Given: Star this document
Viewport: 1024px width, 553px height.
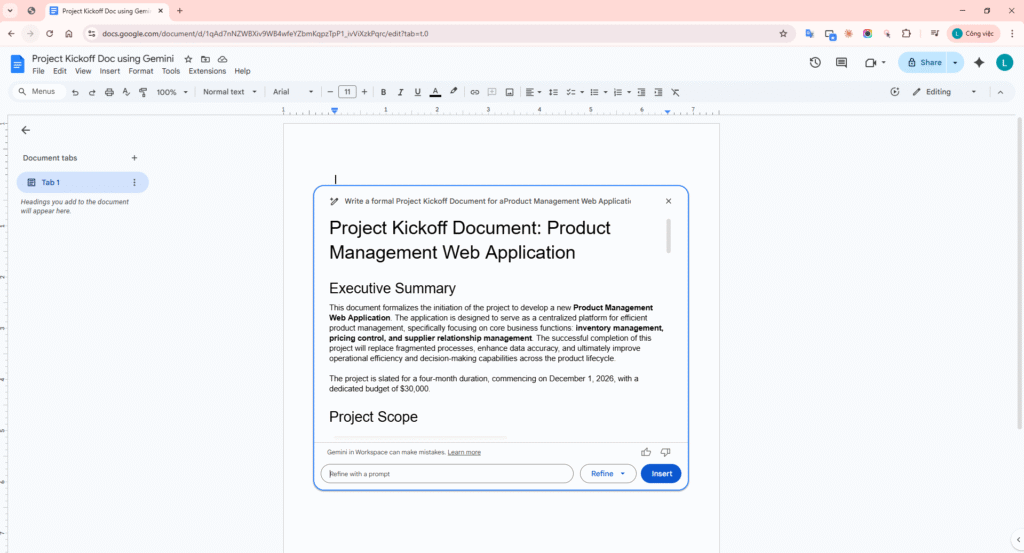Looking at the screenshot, I should [188, 59].
